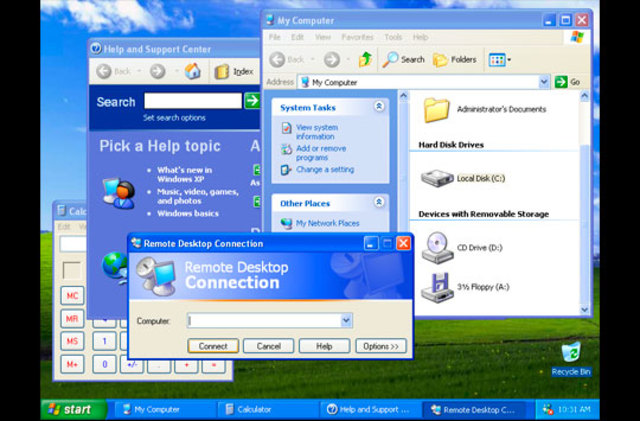640x421 pixels.
Task: Switch to My Computer taskbar button
Action: coord(164,409)
